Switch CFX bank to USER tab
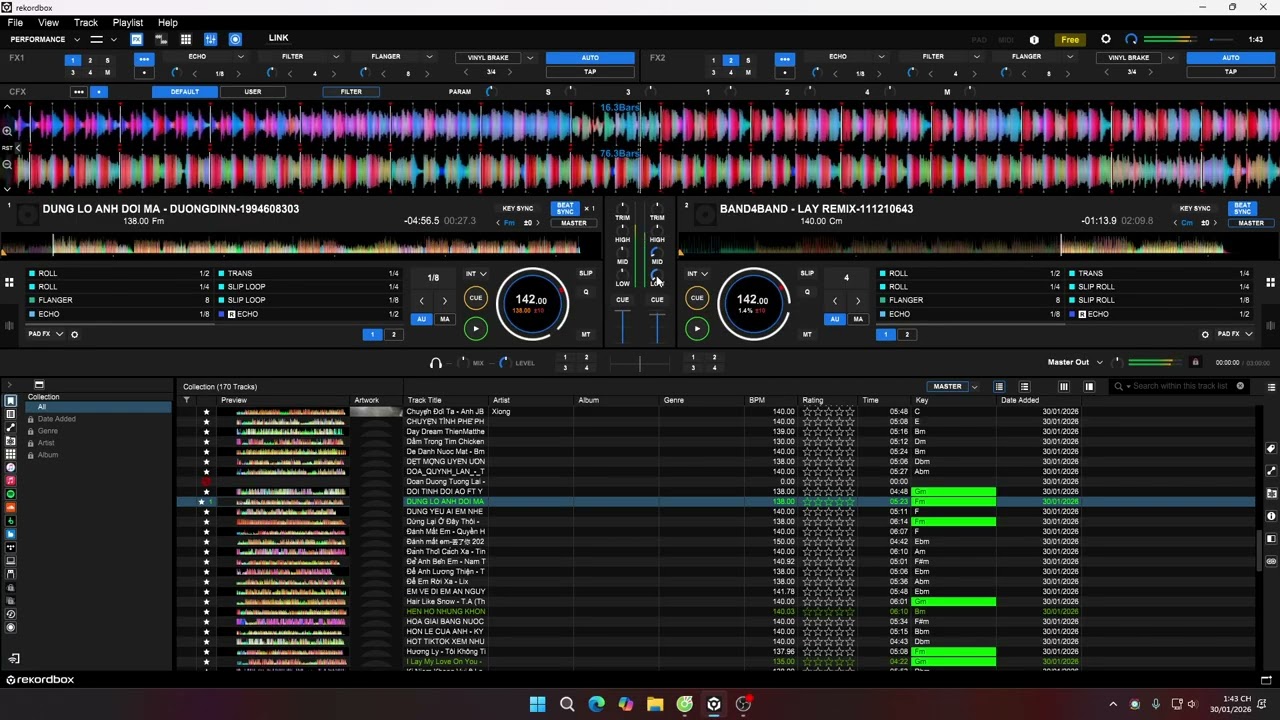 tap(253, 92)
